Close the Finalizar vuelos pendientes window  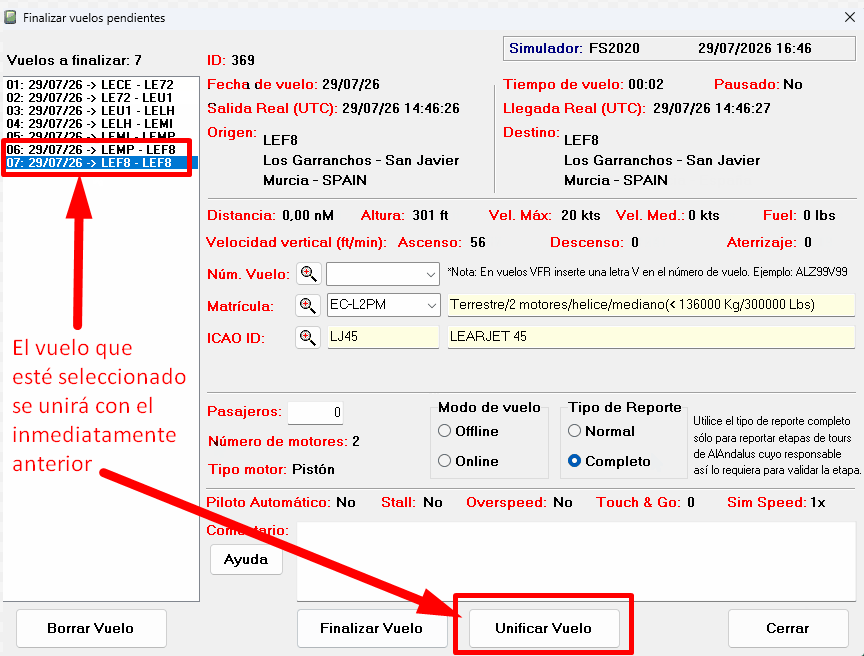[849, 17]
